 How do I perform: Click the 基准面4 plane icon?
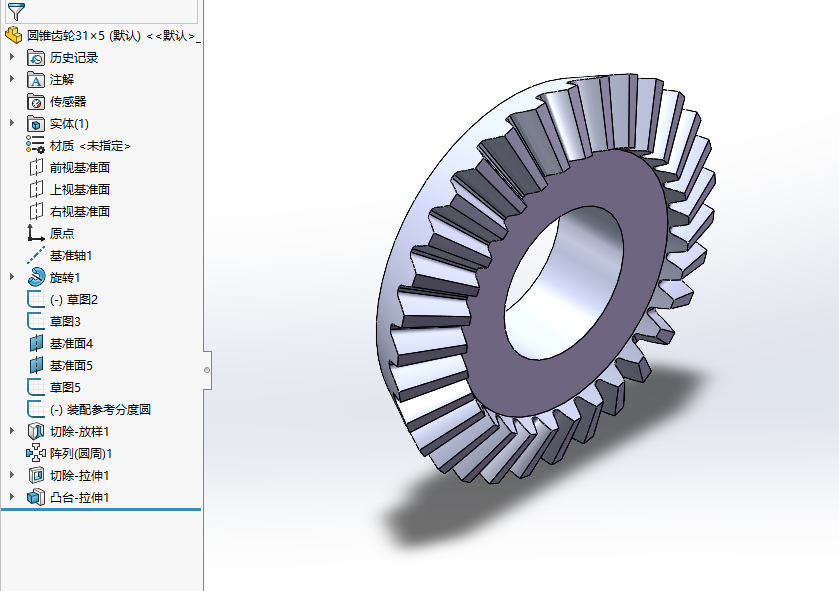[36, 343]
